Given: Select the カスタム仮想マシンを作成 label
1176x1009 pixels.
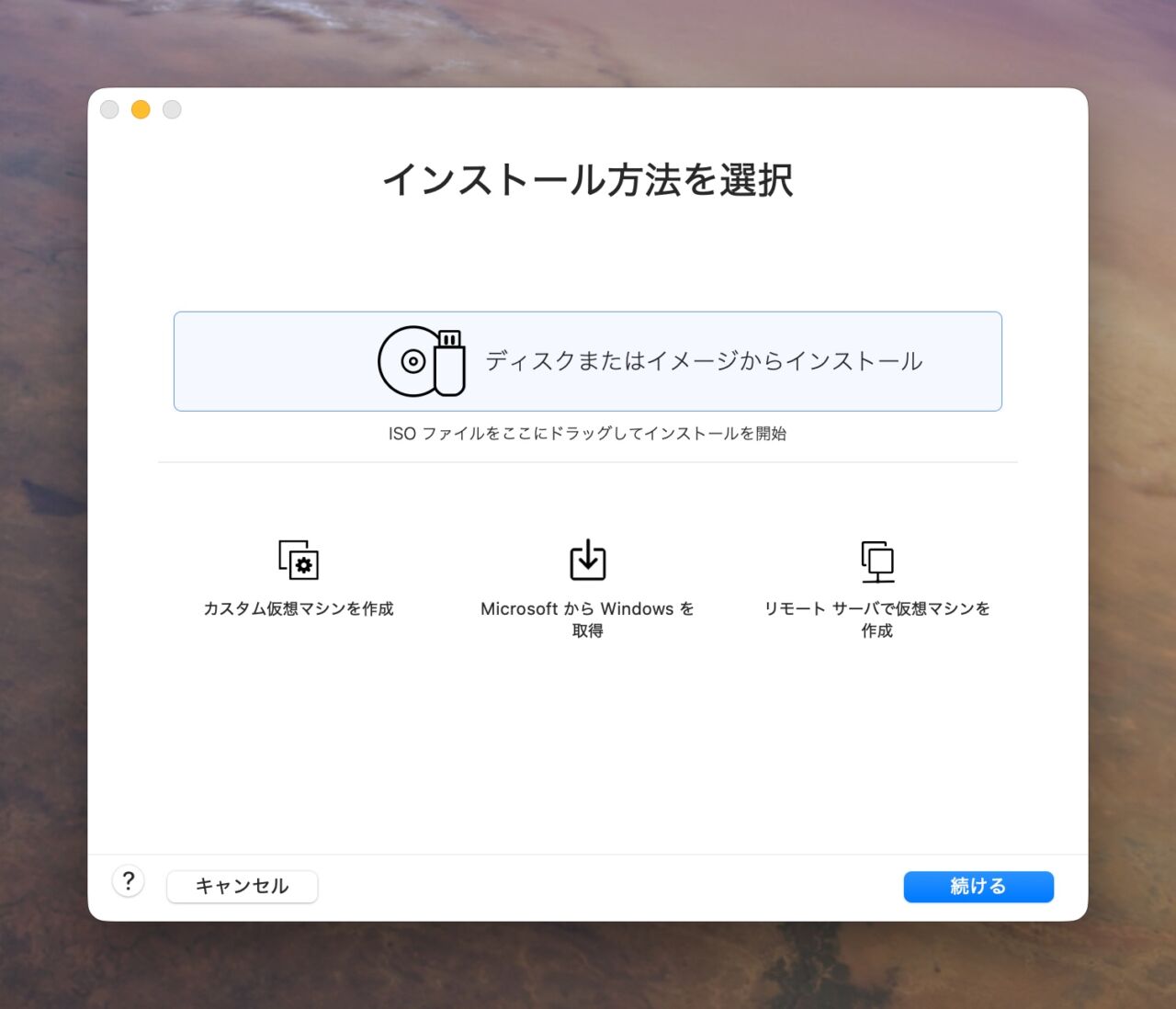Looking at the screenshot, I should (x=299, y=608).
